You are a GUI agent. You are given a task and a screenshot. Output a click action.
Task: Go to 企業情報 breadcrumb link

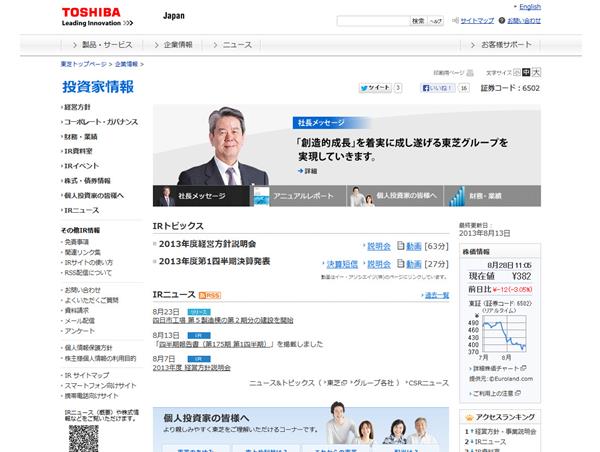[x=126, y=64]
